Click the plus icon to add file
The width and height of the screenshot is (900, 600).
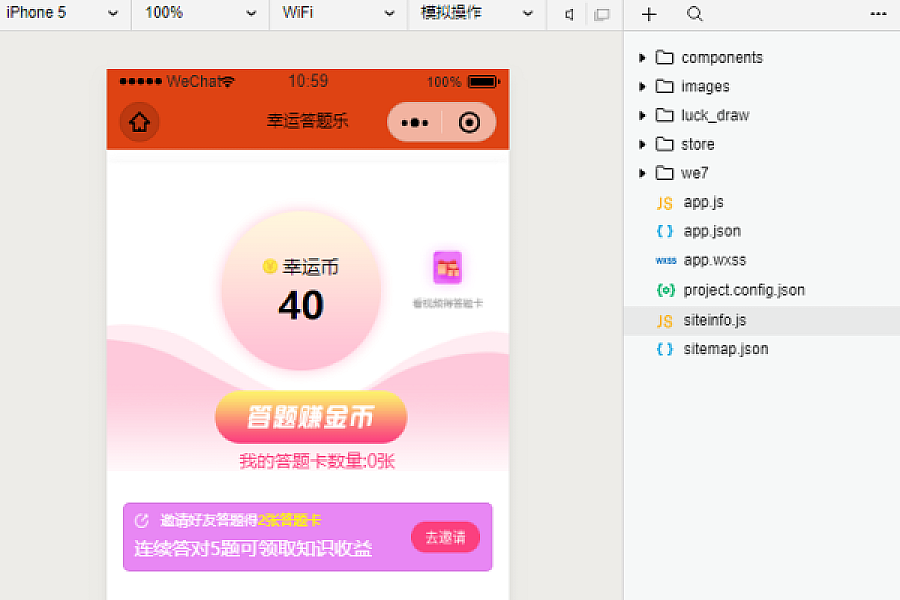649,14
